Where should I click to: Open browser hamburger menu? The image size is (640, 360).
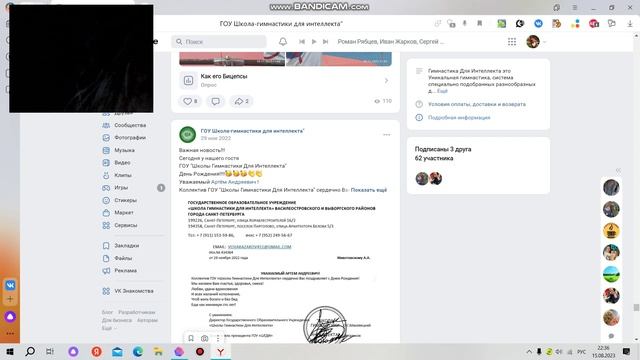575,7
